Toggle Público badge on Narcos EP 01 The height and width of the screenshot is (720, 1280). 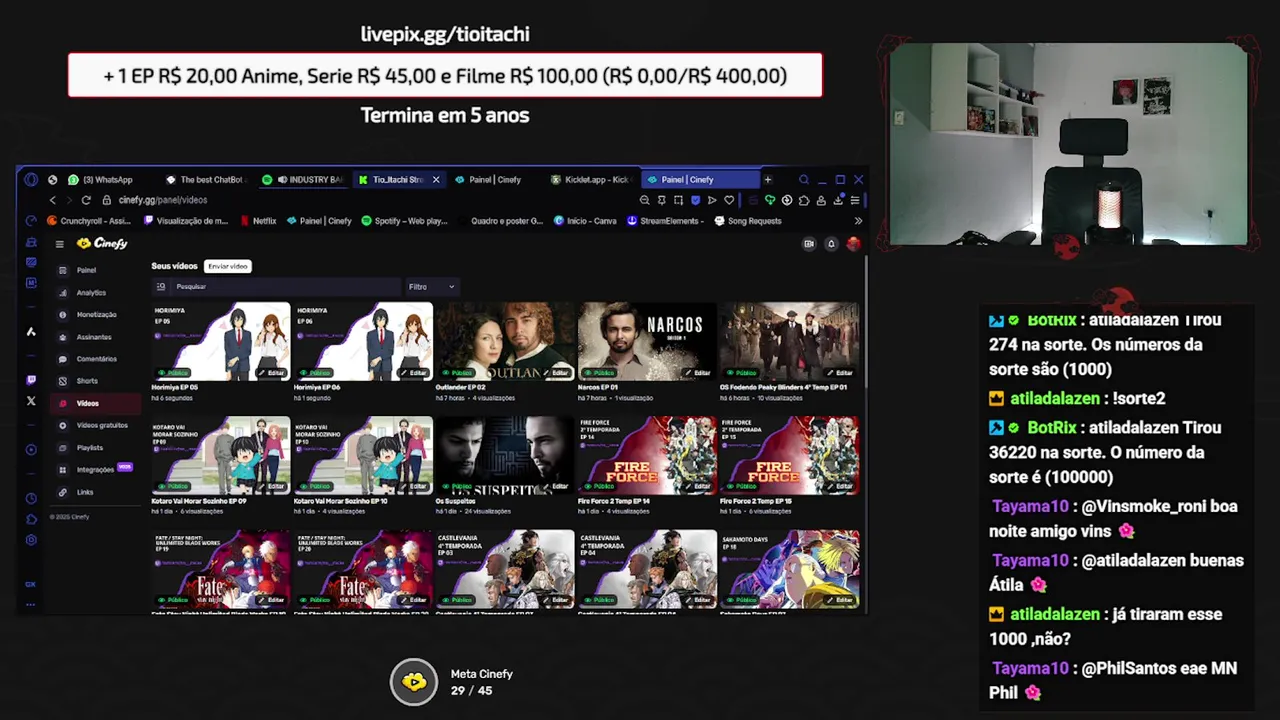click(x=599, y=373)
